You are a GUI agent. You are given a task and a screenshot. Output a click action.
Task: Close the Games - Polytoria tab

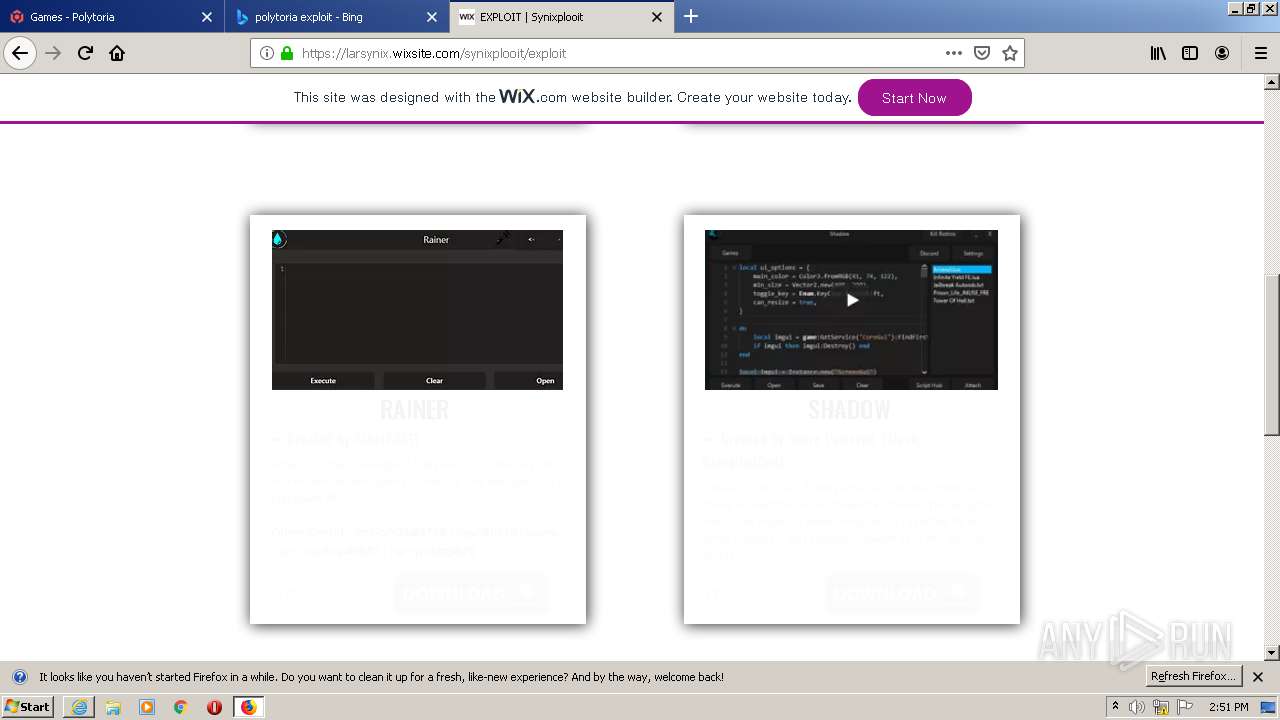tap(207, 17)
